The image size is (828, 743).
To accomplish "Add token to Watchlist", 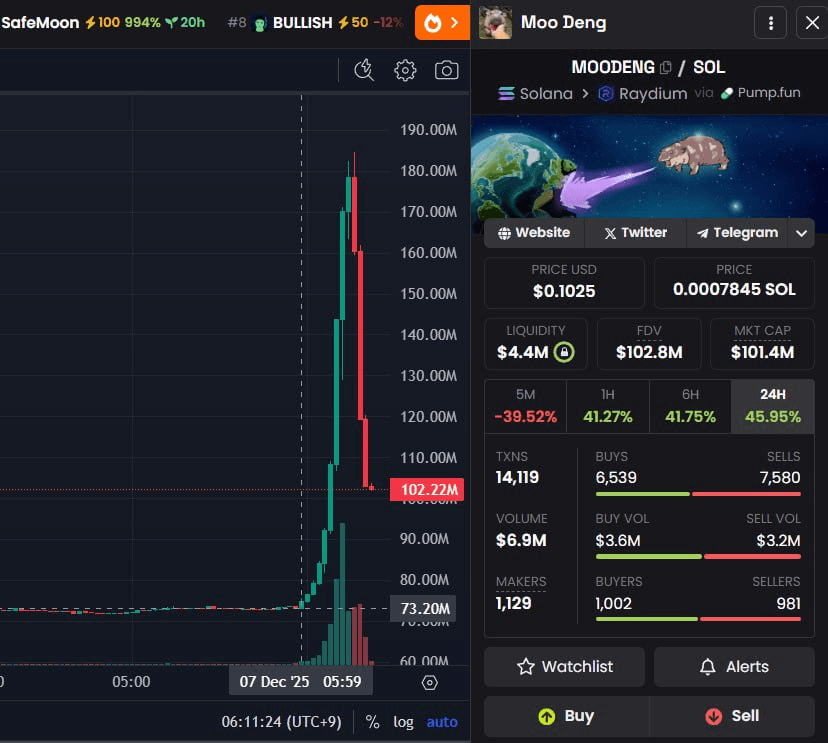I will pos(565,666).
